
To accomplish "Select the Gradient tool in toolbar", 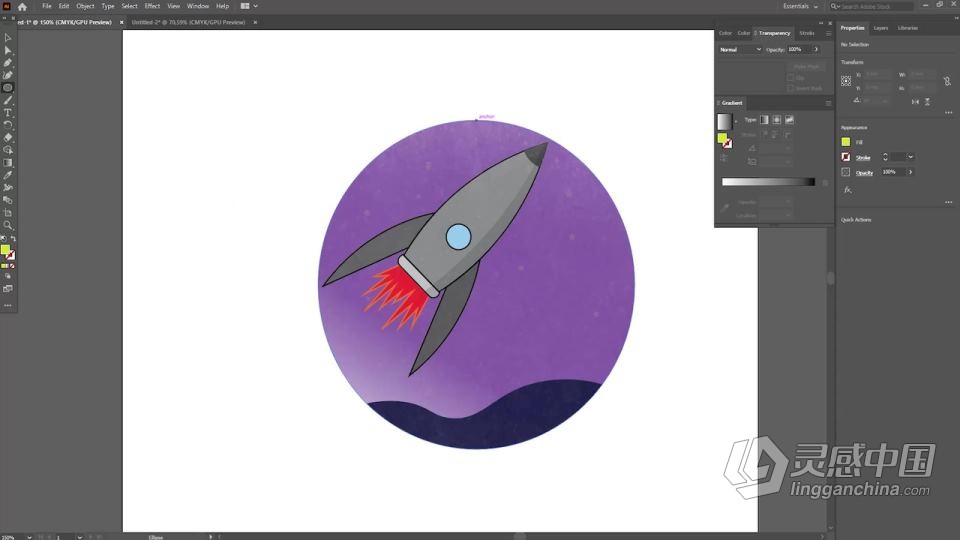I will [8, 163].
